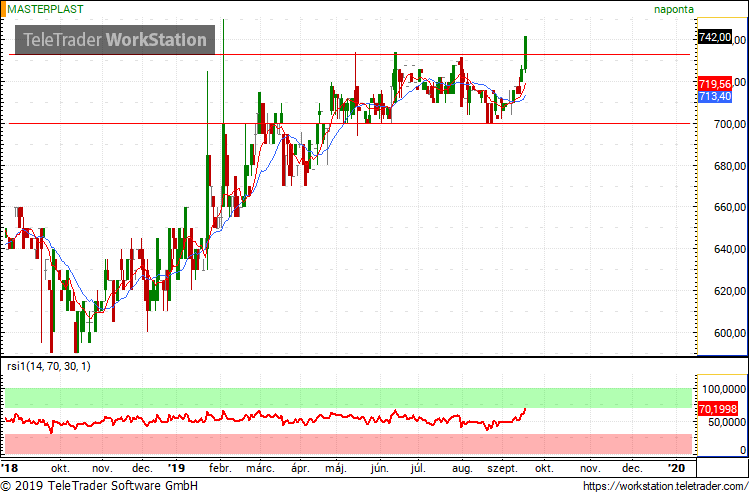749x494 pixels.
Task: Click the szept. month label
Action: point(503,468)
